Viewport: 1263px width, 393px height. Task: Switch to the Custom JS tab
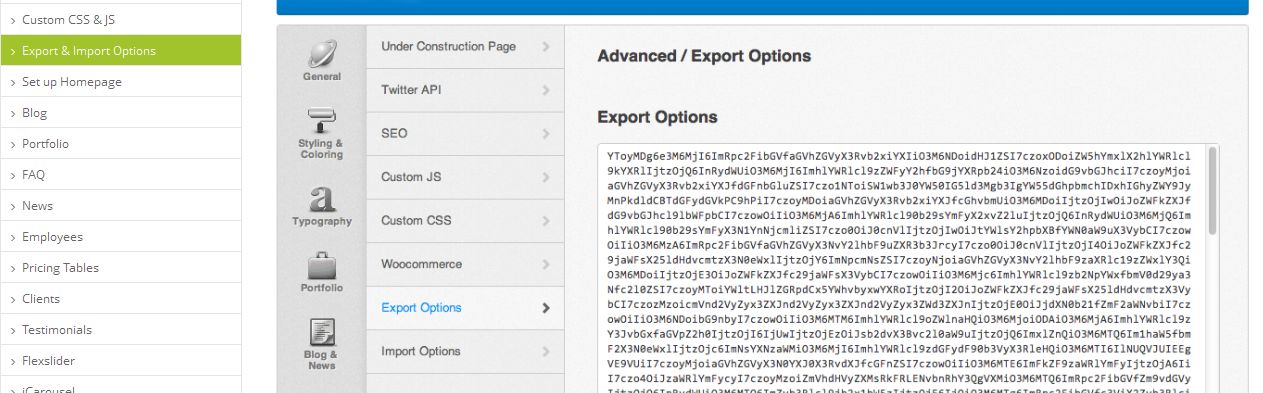pyautogui.click(x=465, y=177)
